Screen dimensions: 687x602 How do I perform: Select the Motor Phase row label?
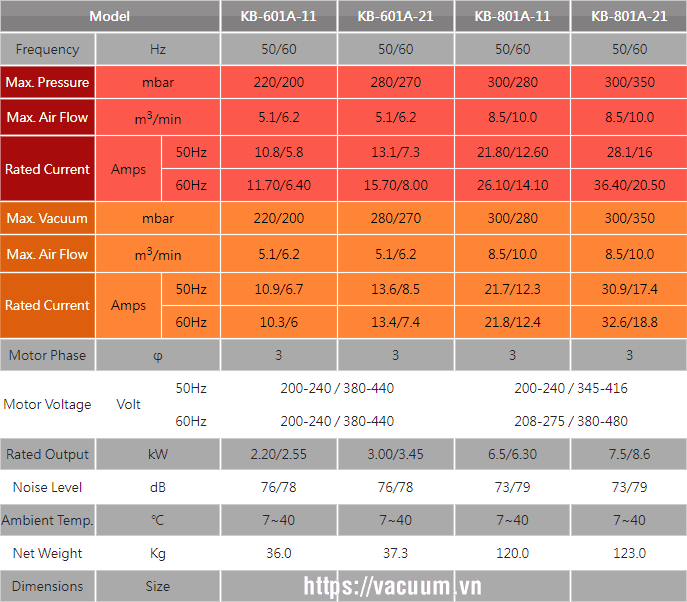click(47, 355)
